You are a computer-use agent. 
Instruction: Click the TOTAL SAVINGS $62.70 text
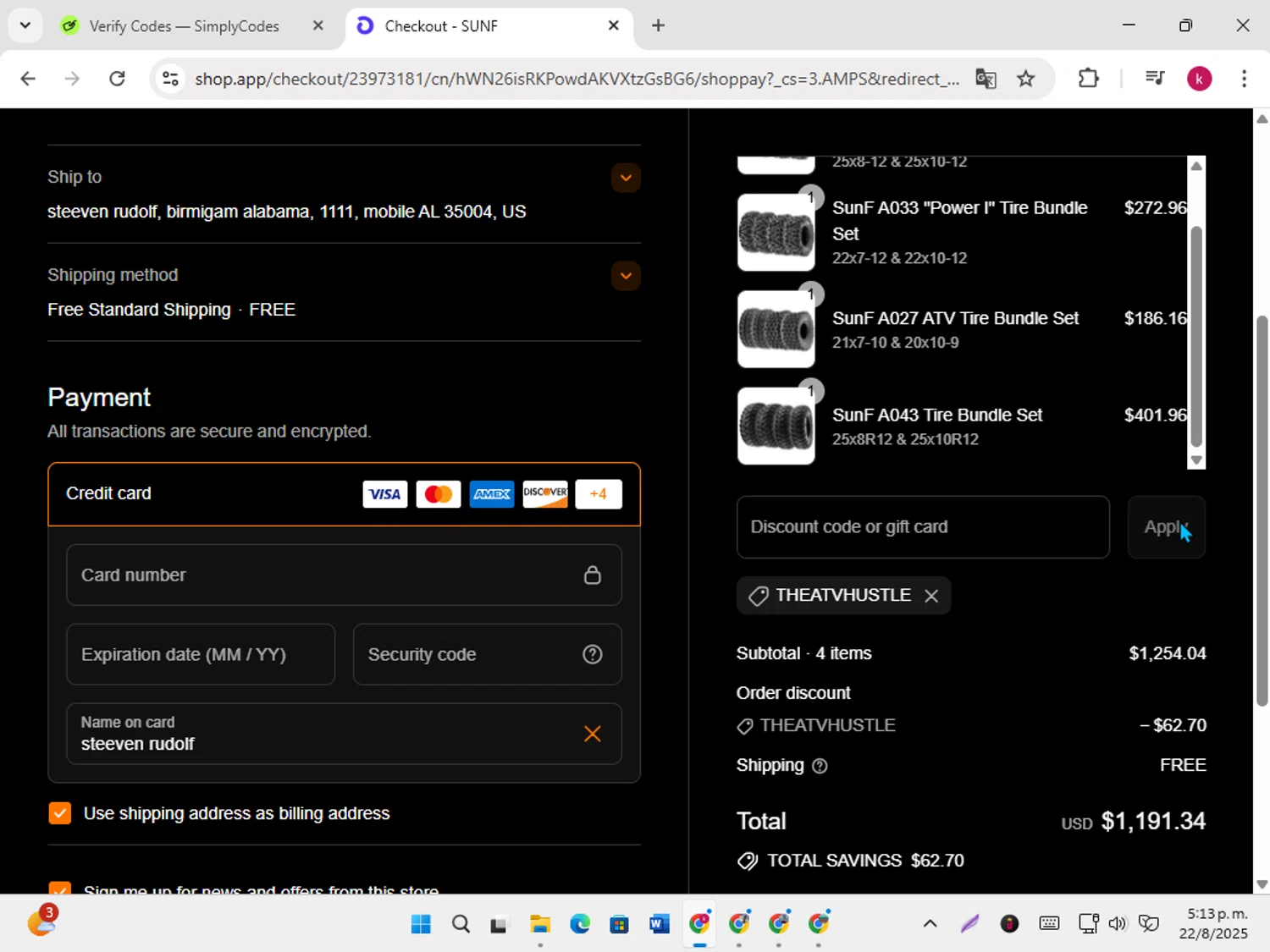865,861
